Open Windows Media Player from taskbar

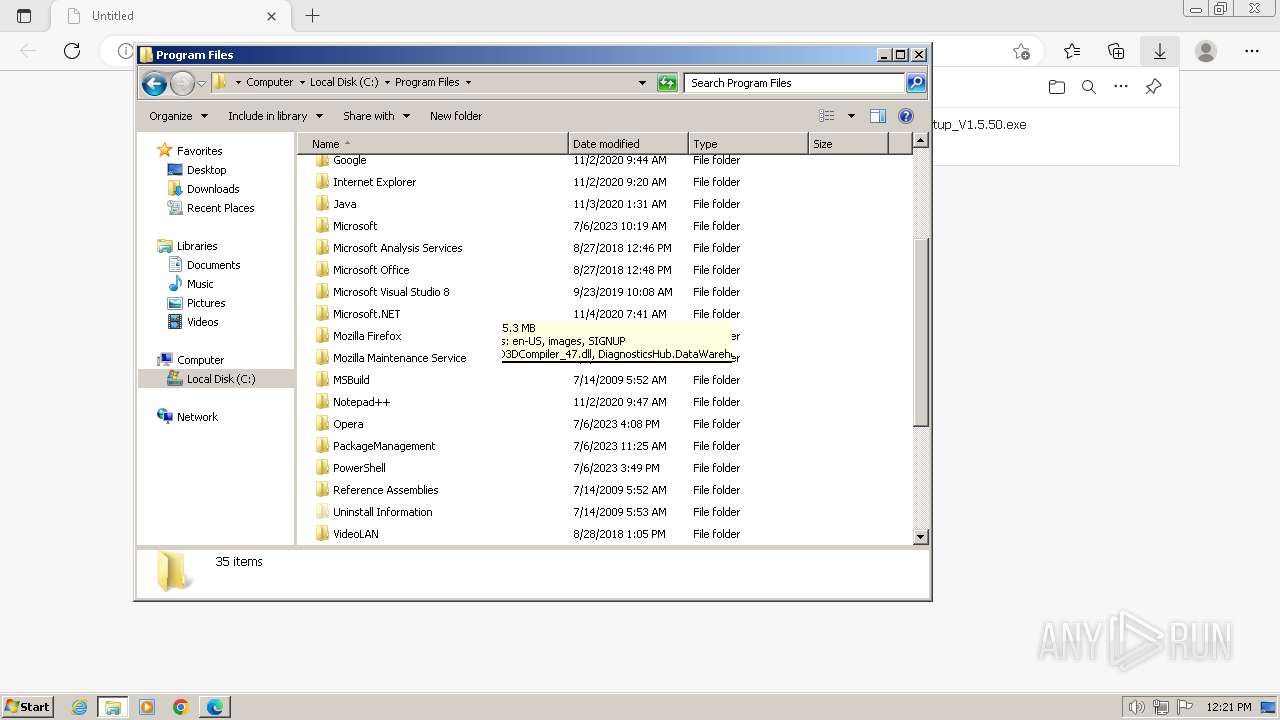(x=147, y=707)
